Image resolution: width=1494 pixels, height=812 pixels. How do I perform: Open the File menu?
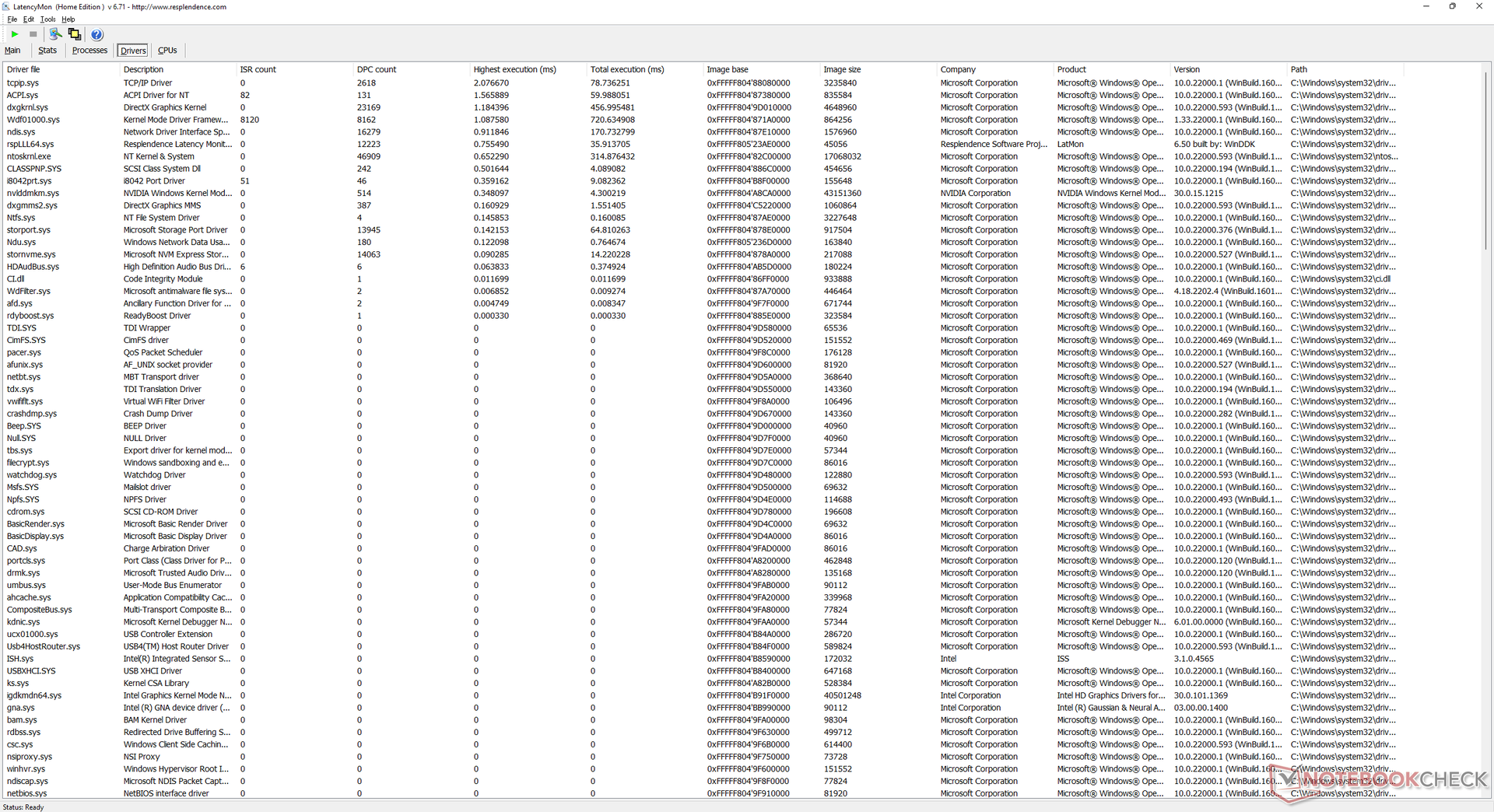[12, 19]
